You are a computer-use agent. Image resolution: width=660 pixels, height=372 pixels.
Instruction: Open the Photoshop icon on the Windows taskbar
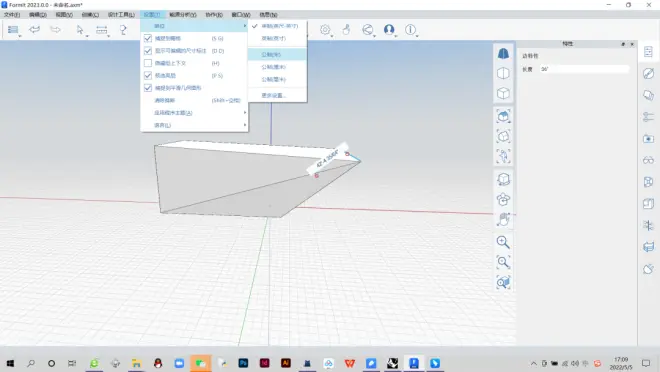pos(243,363)
